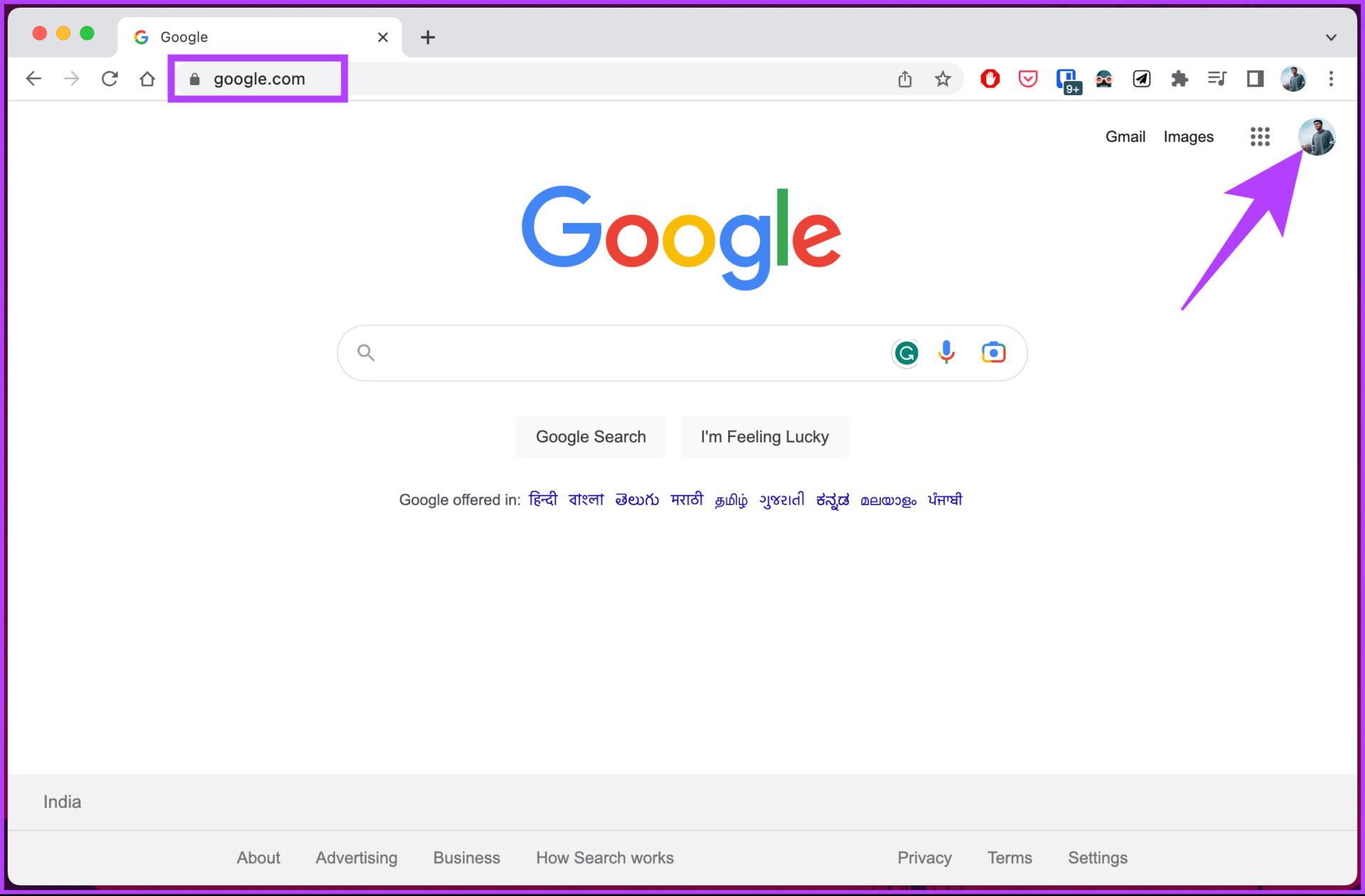Open the media controls icon
This screenshot has width=1365, height=896.
coord(1217,78)
